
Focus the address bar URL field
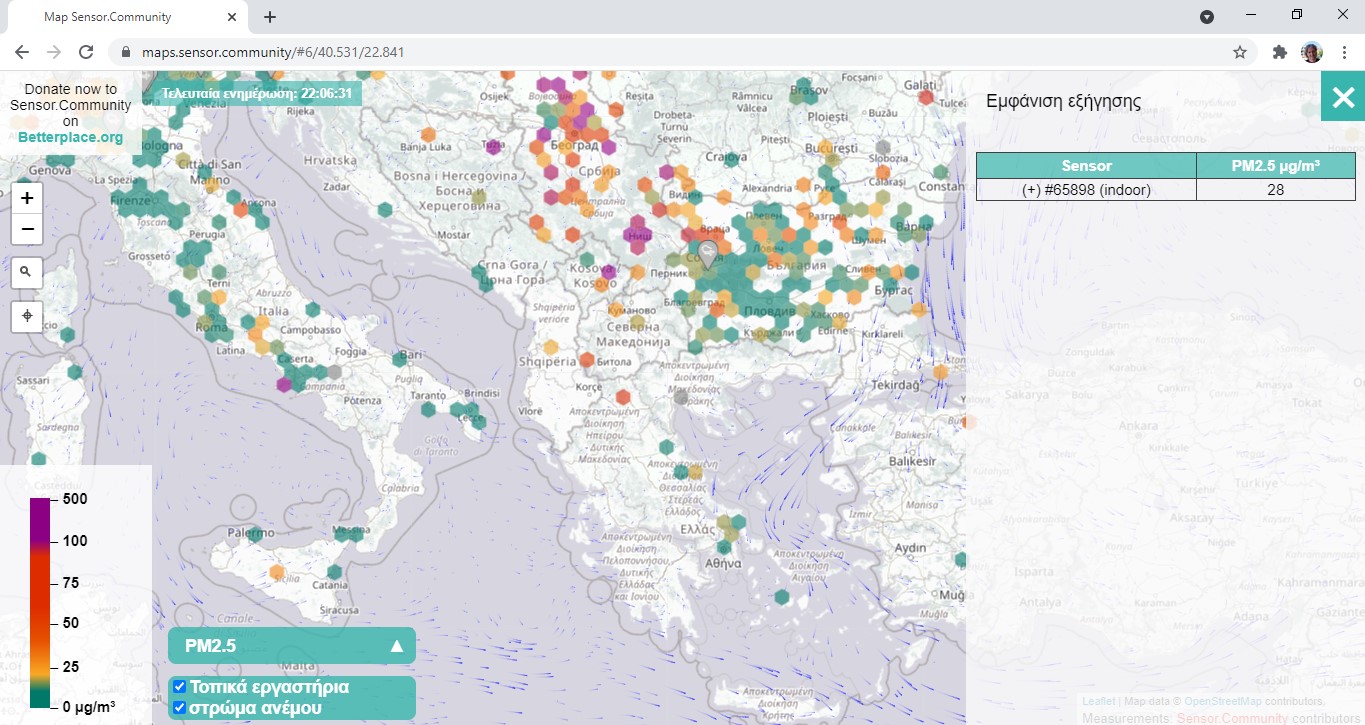680,52
